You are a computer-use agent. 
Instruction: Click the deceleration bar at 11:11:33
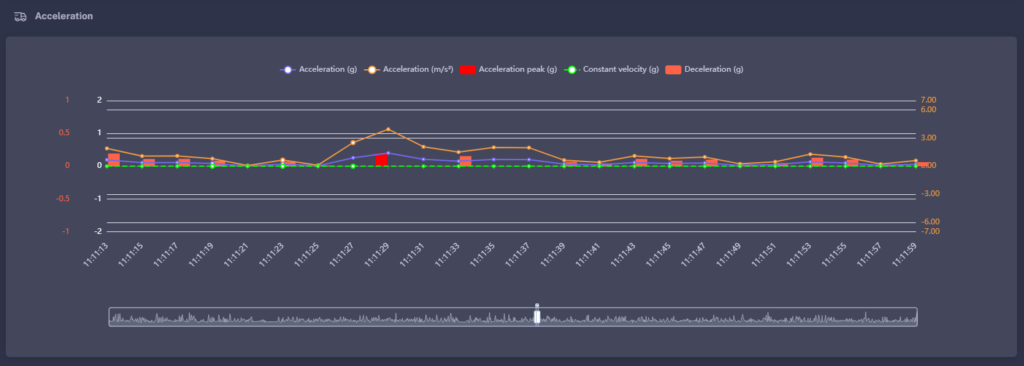point(466,161)
